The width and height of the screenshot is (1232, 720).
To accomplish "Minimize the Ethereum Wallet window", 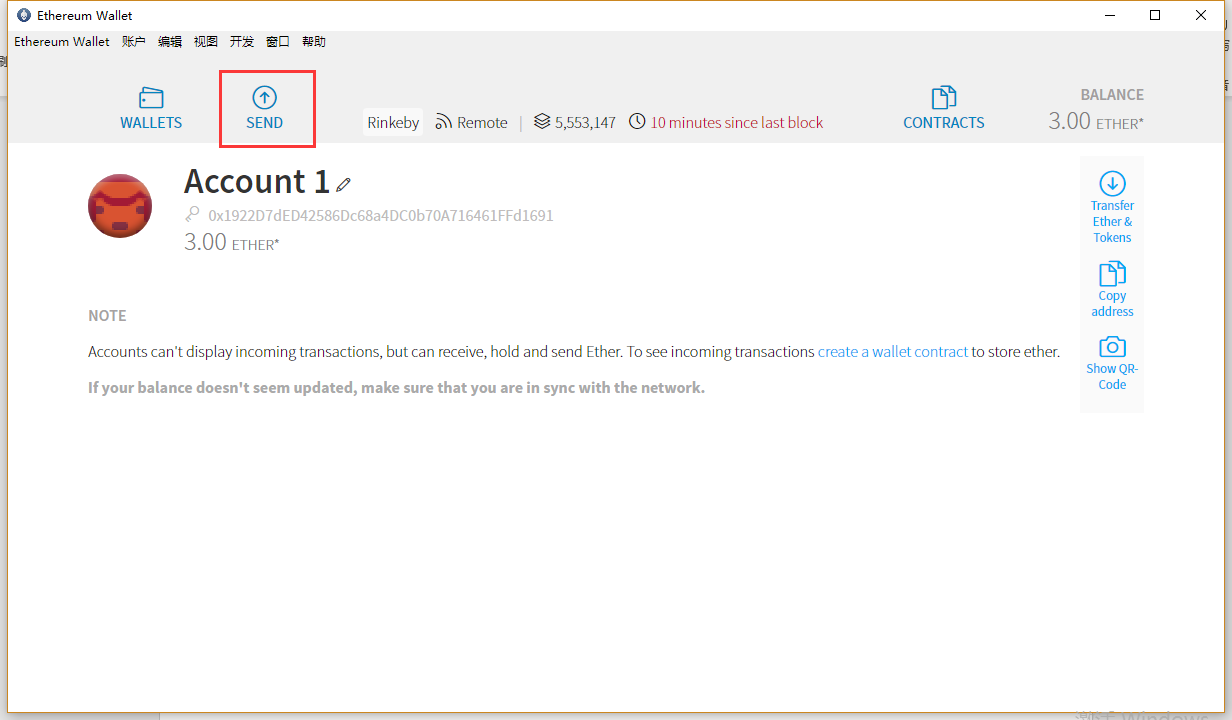I will [1110, 15].
